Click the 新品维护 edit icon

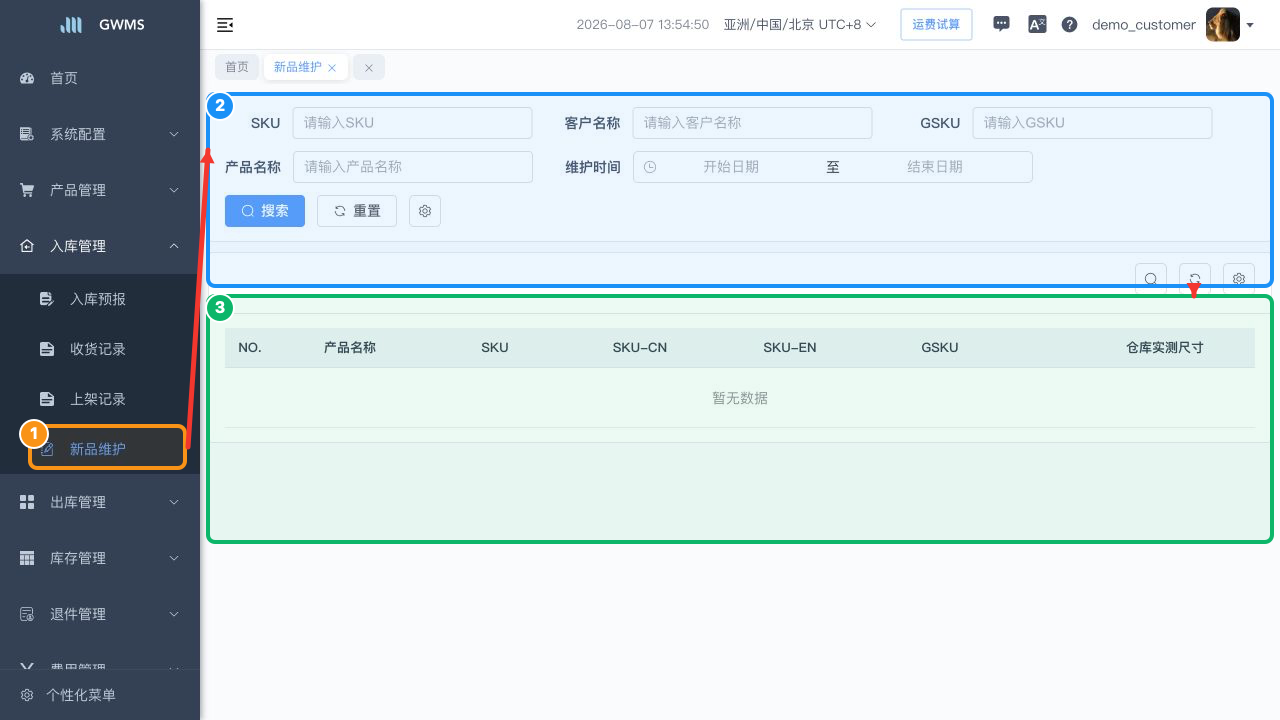46,449
